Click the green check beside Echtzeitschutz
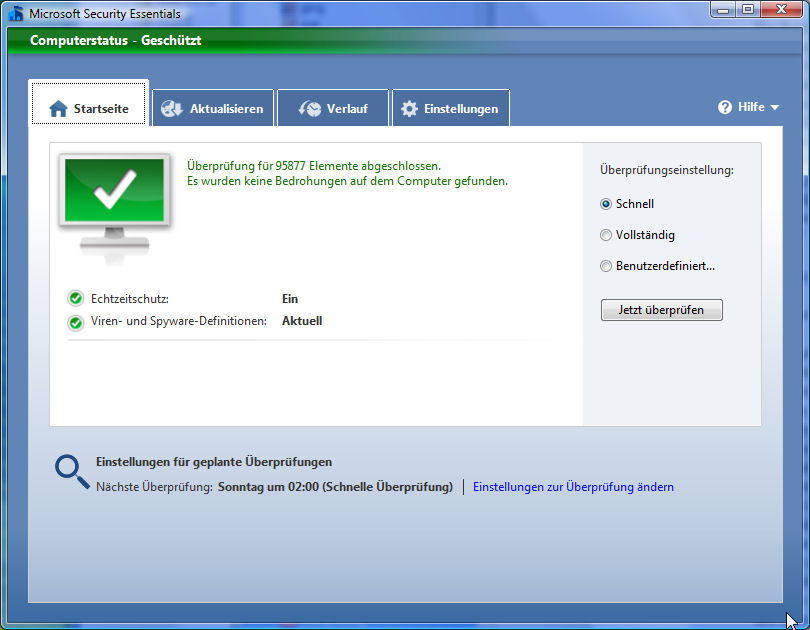Image resolution: width=810 pixels, height=630 pixels. click(76, 298)
